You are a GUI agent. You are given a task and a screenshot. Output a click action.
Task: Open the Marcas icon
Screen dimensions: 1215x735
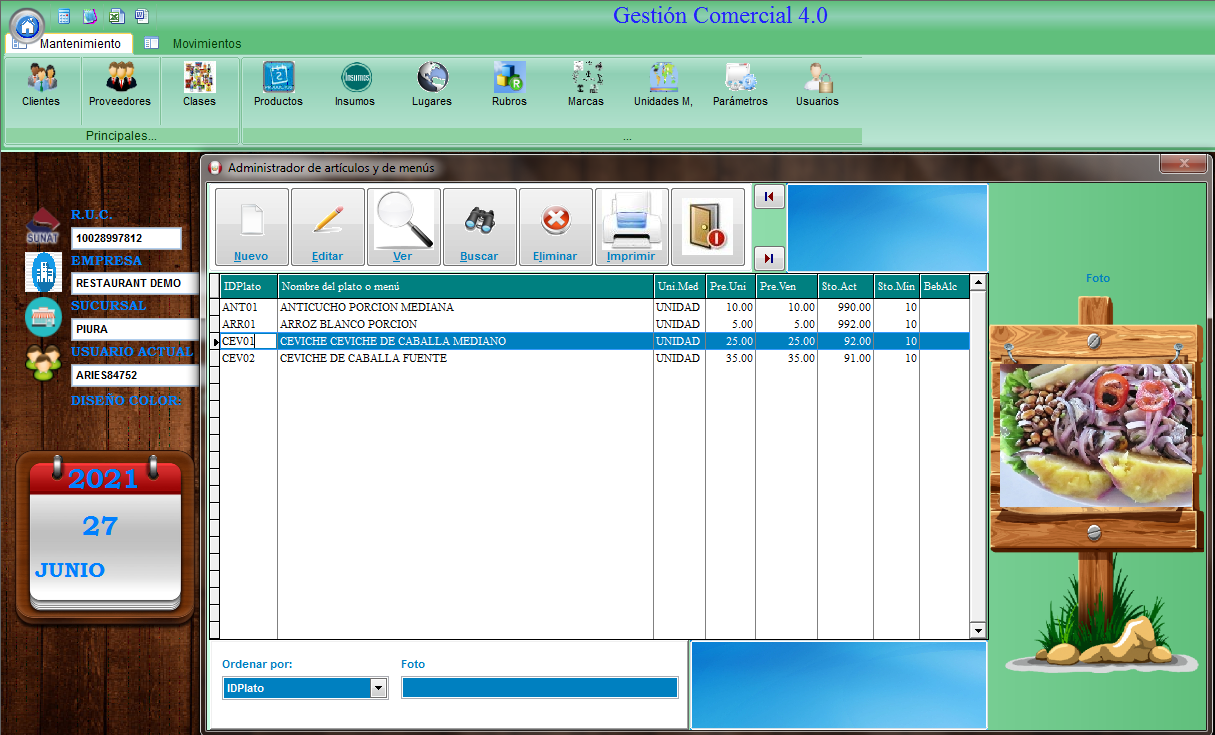coord(586,84)
